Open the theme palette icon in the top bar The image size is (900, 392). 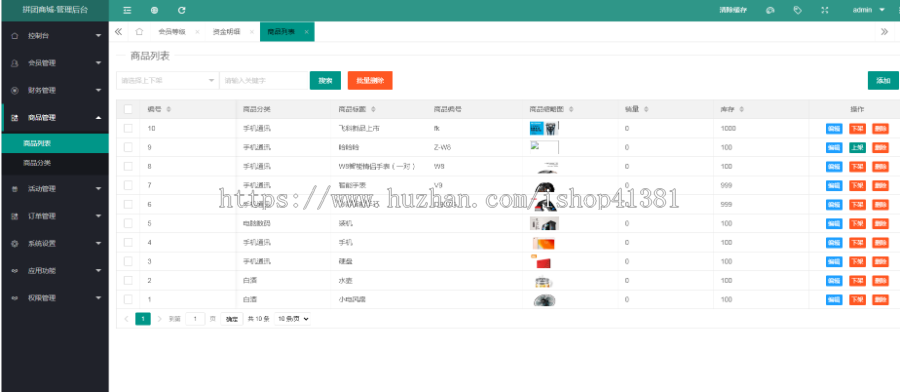coord(770,10)
